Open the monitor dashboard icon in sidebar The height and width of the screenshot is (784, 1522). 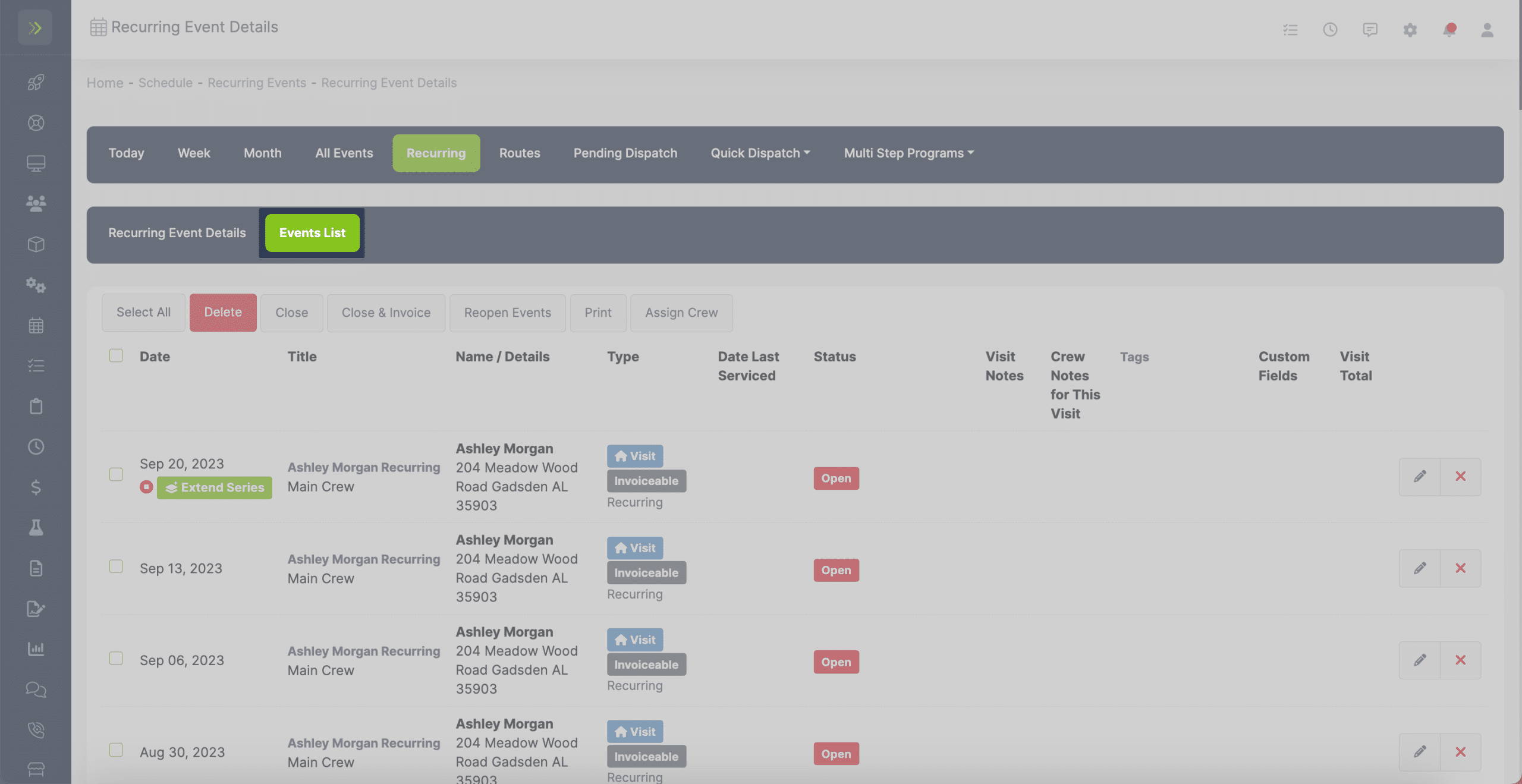[x=36, y=163]
